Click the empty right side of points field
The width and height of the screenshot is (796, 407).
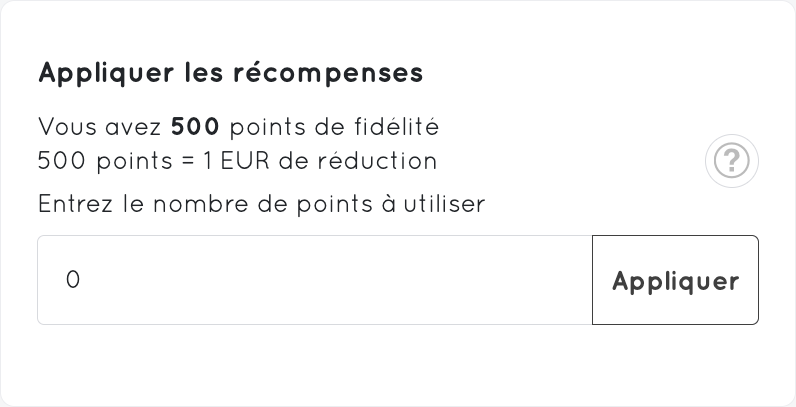[x=480, y=280]
